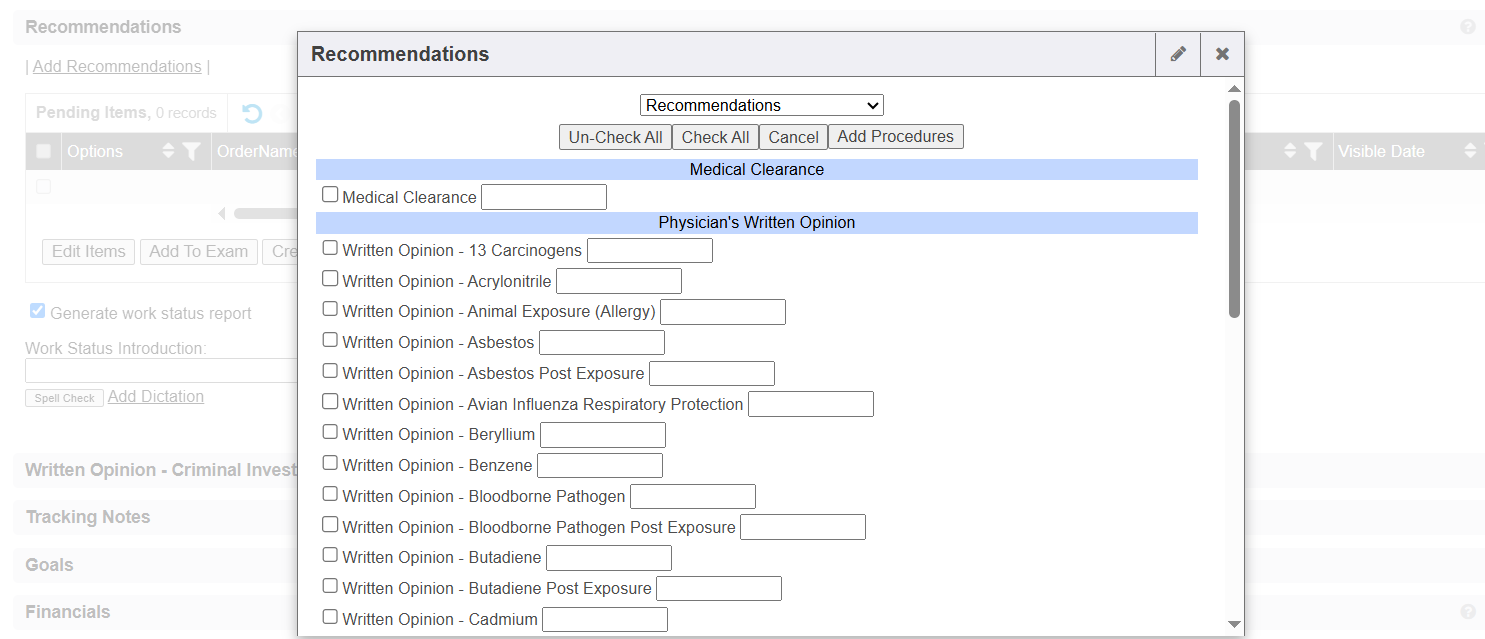Enable Written Opinion - Asbestos checkbox
This screenshot has width=1485, height=639.
coord(330,340)
